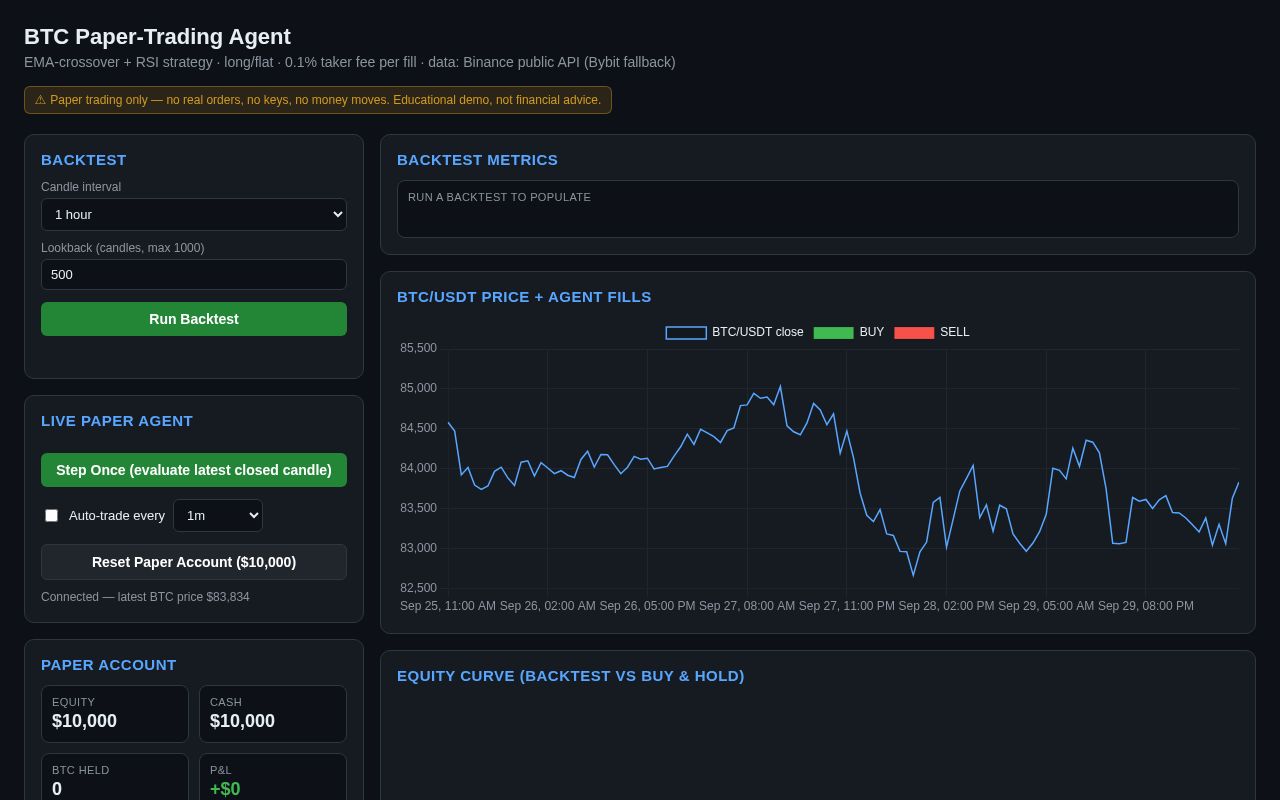
Task: Click the Backtest Metrics heading
Action: click(x=478, y=160)
